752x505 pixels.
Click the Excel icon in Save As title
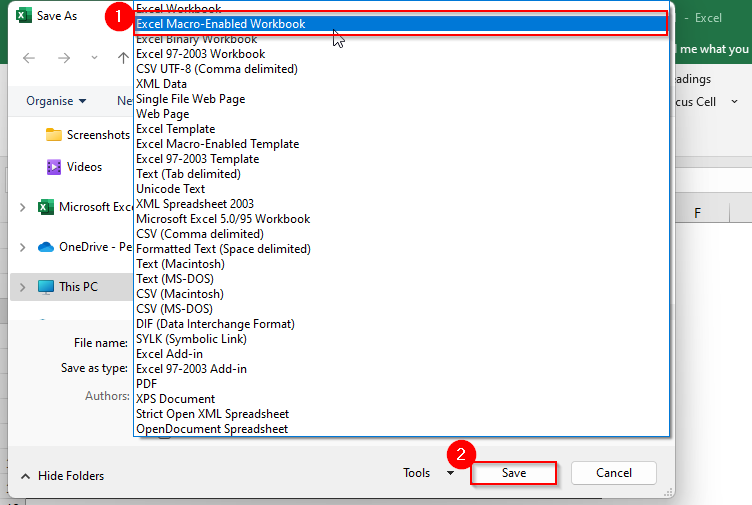[24, 16]
